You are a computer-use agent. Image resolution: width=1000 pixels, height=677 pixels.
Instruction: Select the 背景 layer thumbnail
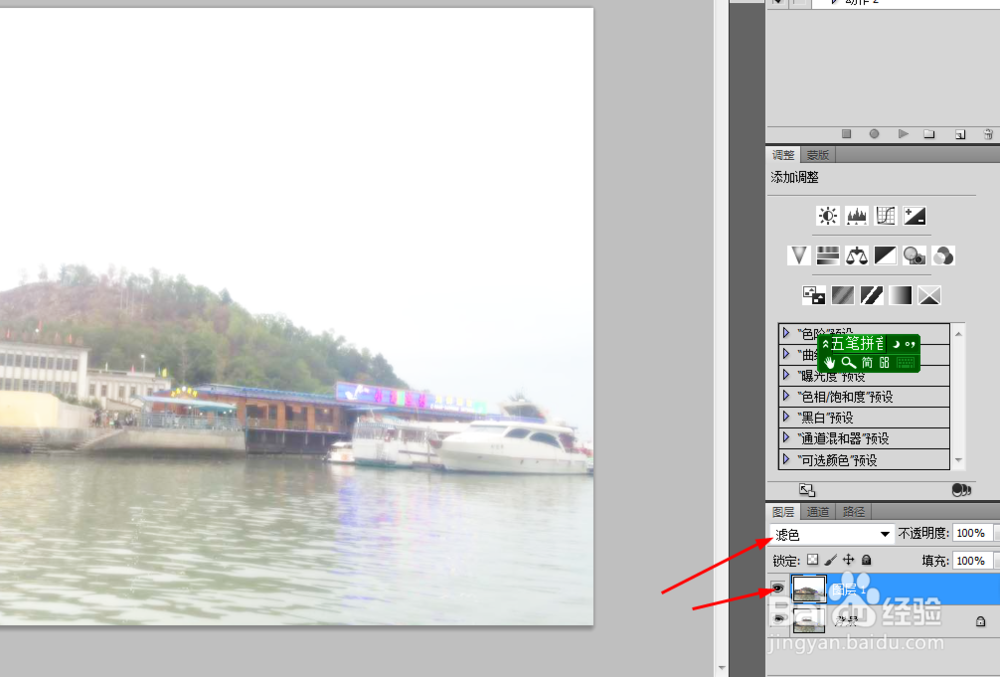click(809, 620)
